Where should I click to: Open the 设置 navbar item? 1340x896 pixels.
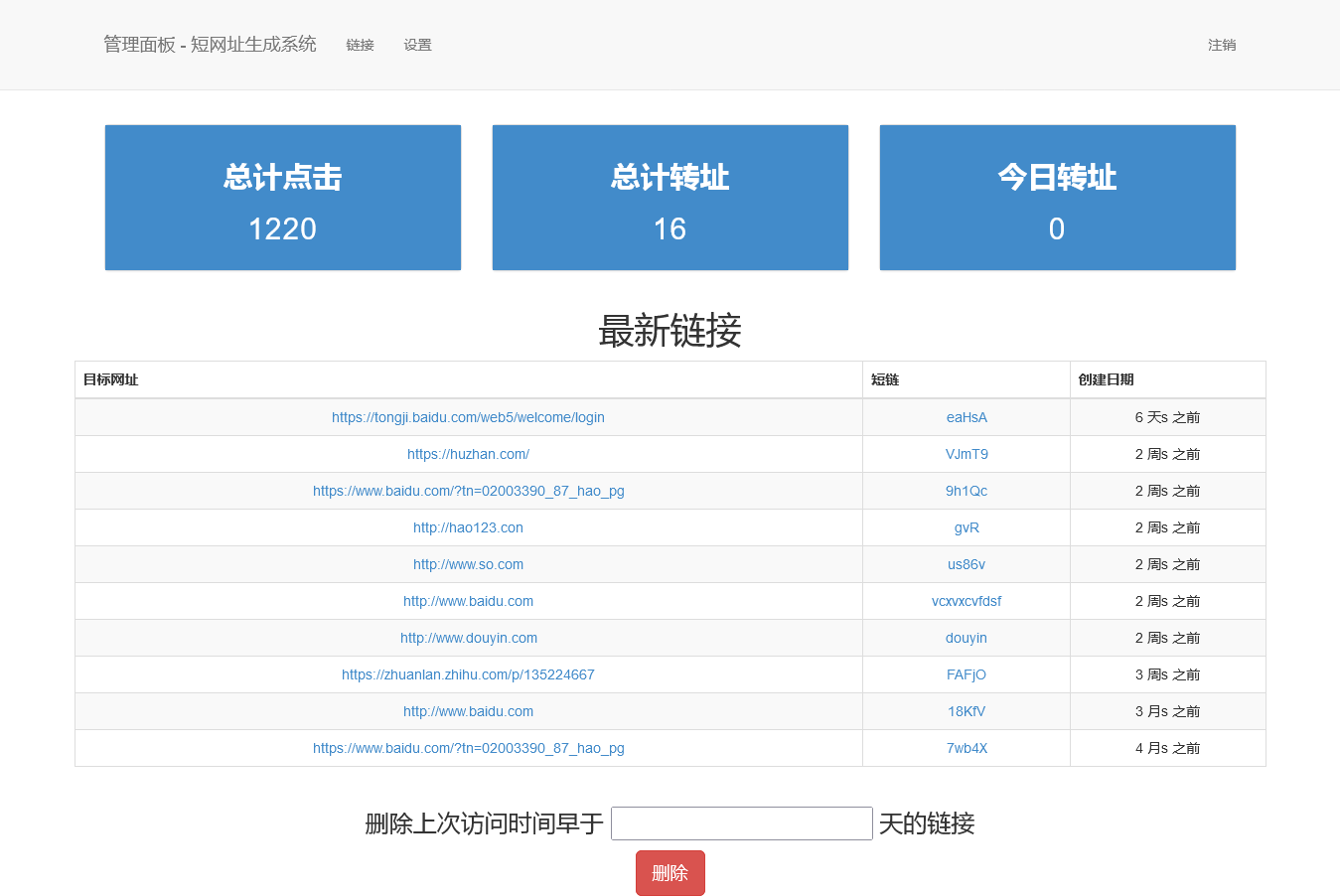click(417, 45)
